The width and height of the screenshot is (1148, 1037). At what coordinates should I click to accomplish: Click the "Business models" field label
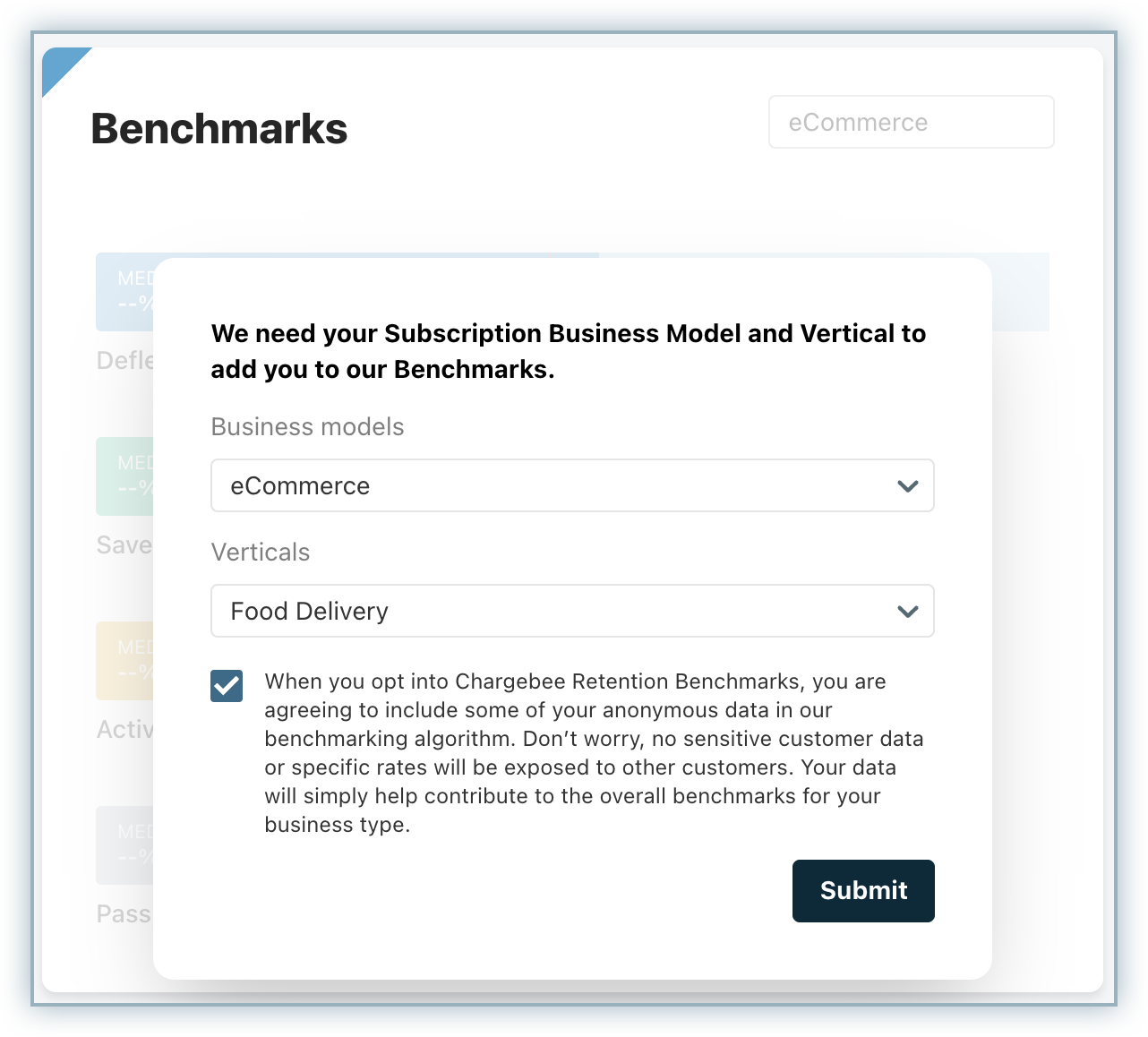[x=307, y=427]
